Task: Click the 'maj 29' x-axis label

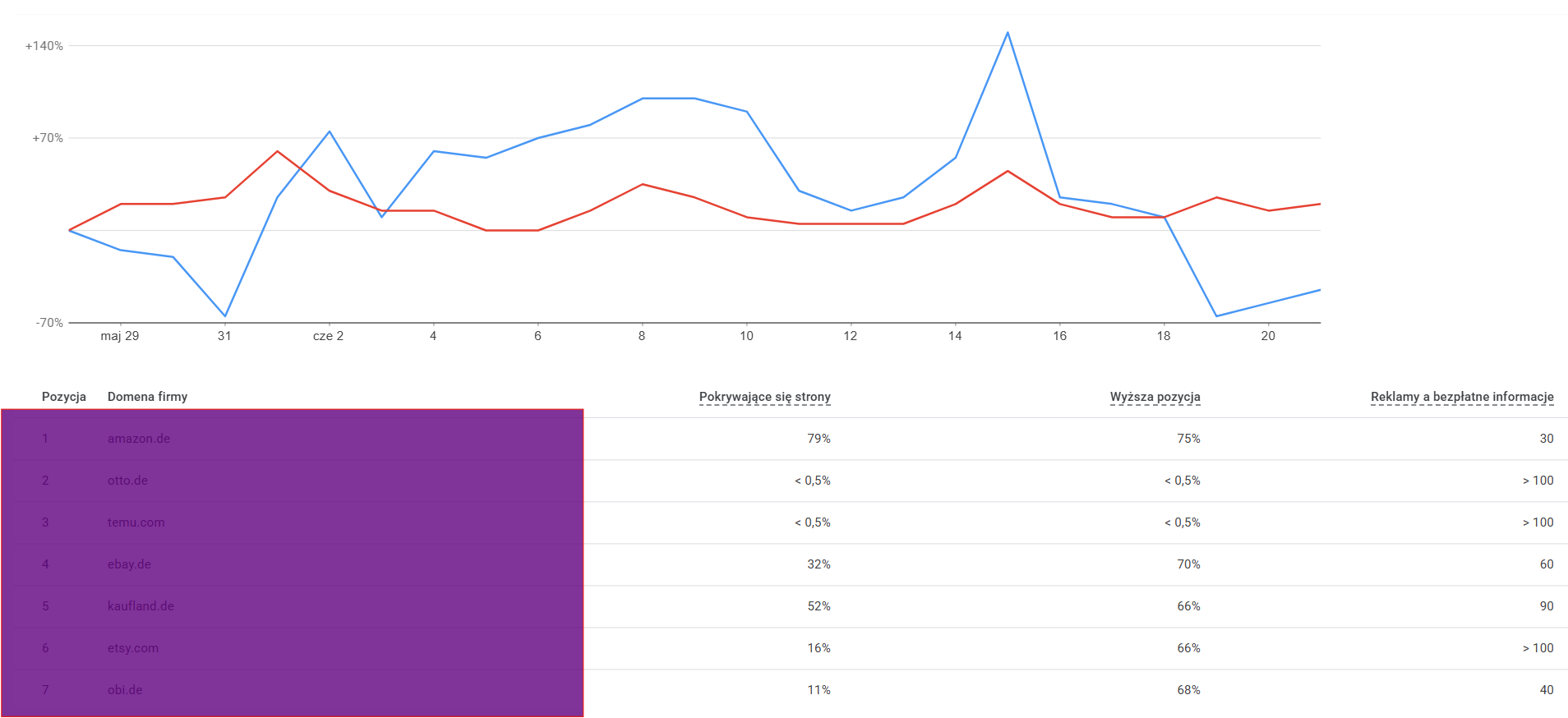Action: (120, 336)
